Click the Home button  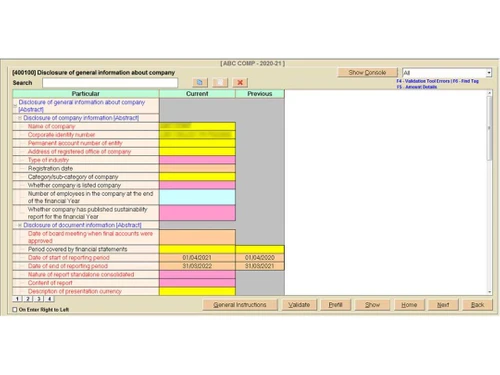409,305
